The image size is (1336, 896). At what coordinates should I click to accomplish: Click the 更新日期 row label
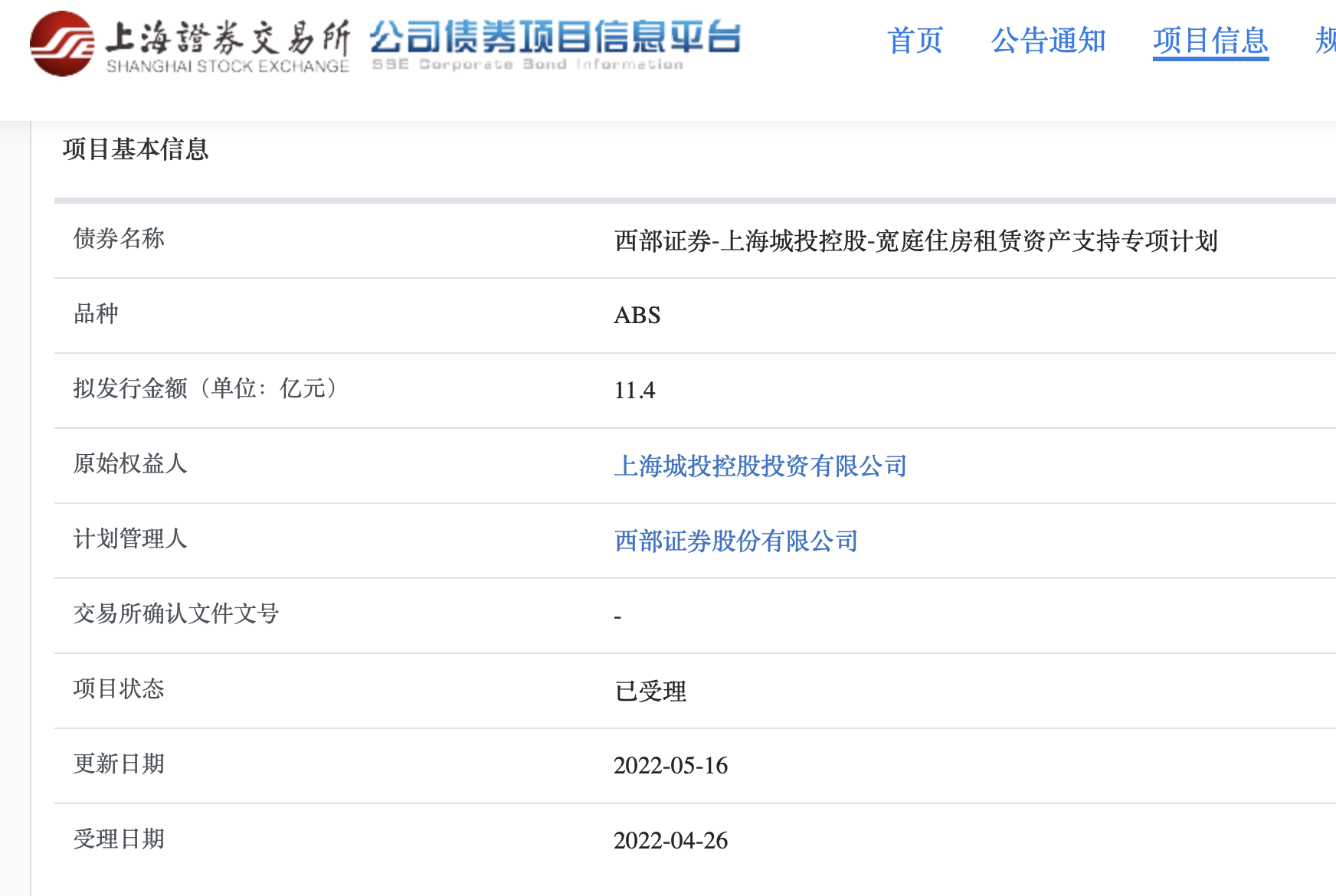click(x=119, y=764)
